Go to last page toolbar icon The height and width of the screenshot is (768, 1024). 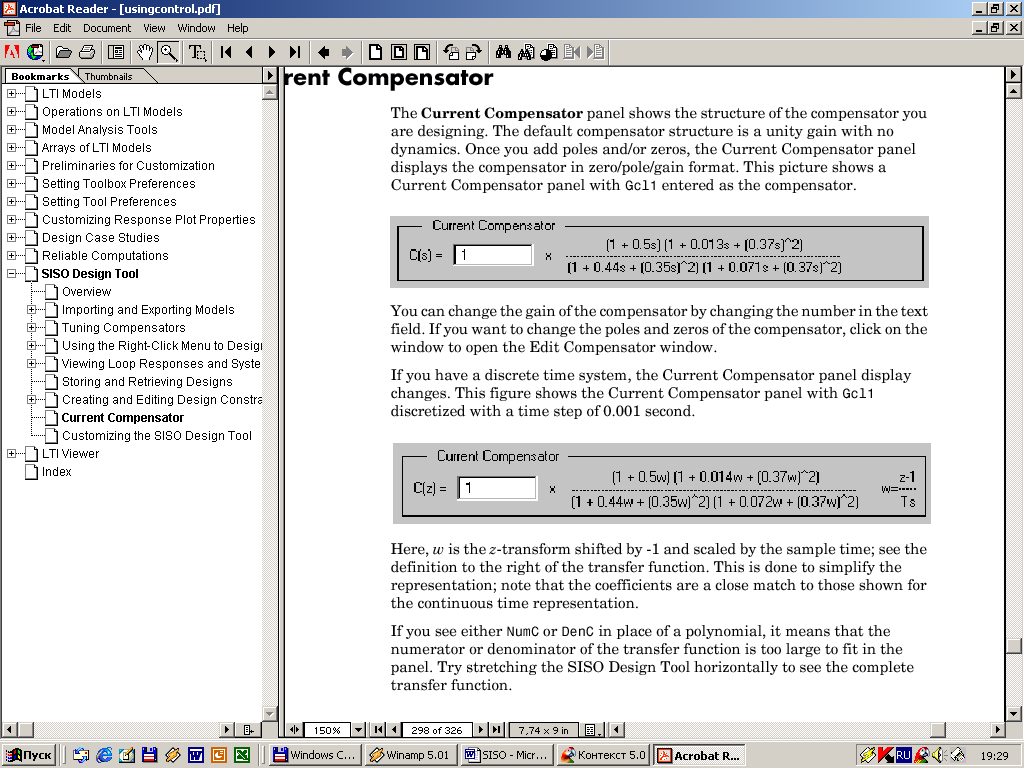coord(295,52)
